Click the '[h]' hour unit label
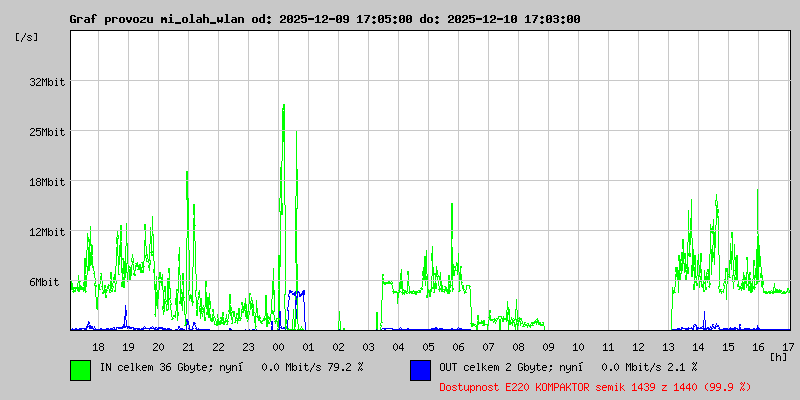800x400 pixels. tap(779, 356)
